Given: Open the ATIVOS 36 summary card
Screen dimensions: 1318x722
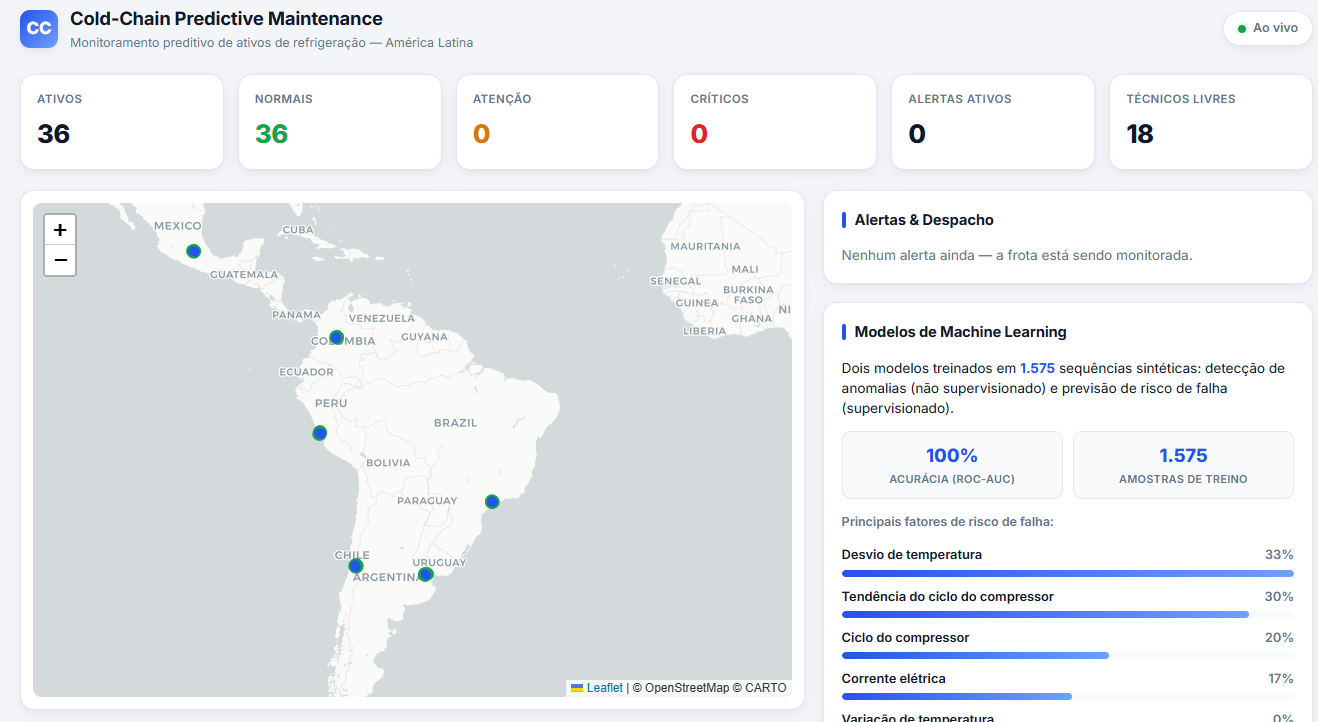Looking at the screenshot, I should click(122, 122).
